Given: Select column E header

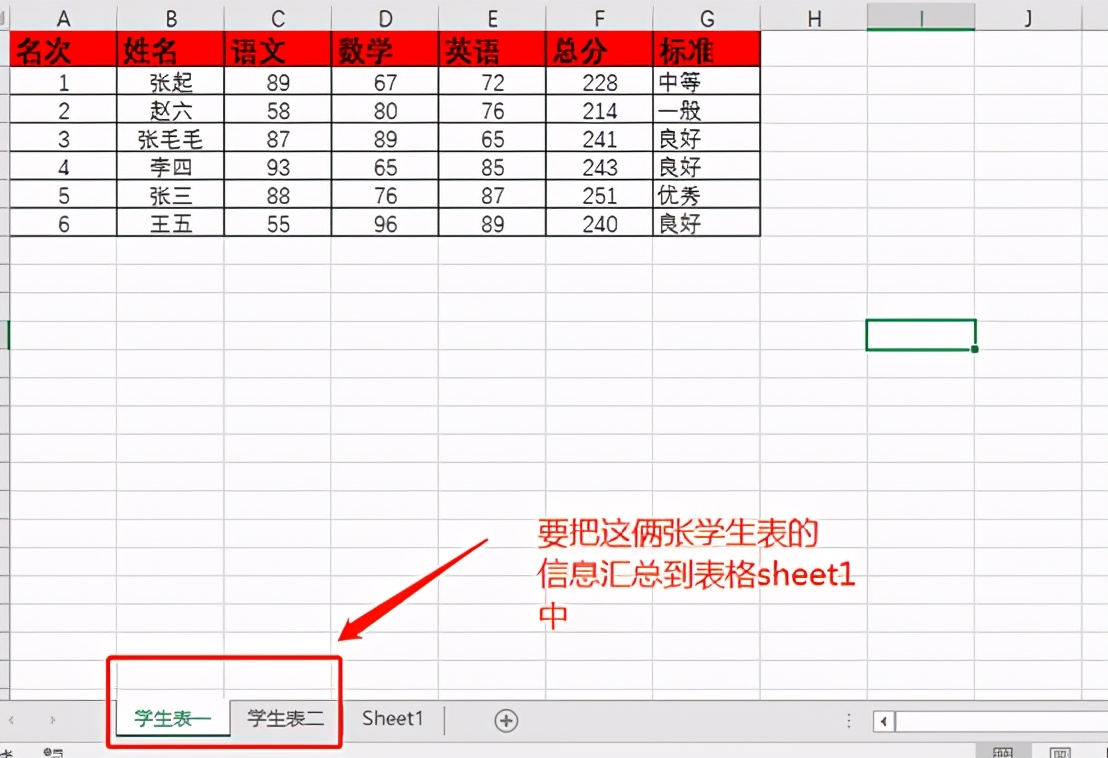Looking at the screenshot, I should (493, 18).
